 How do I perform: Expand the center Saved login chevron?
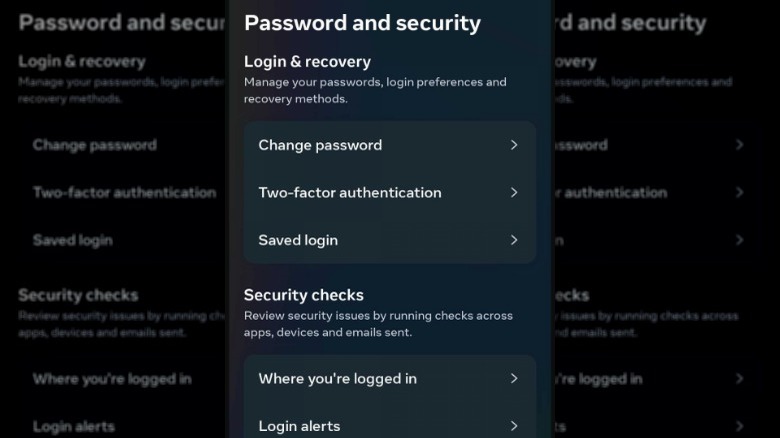tap(514, 240)
